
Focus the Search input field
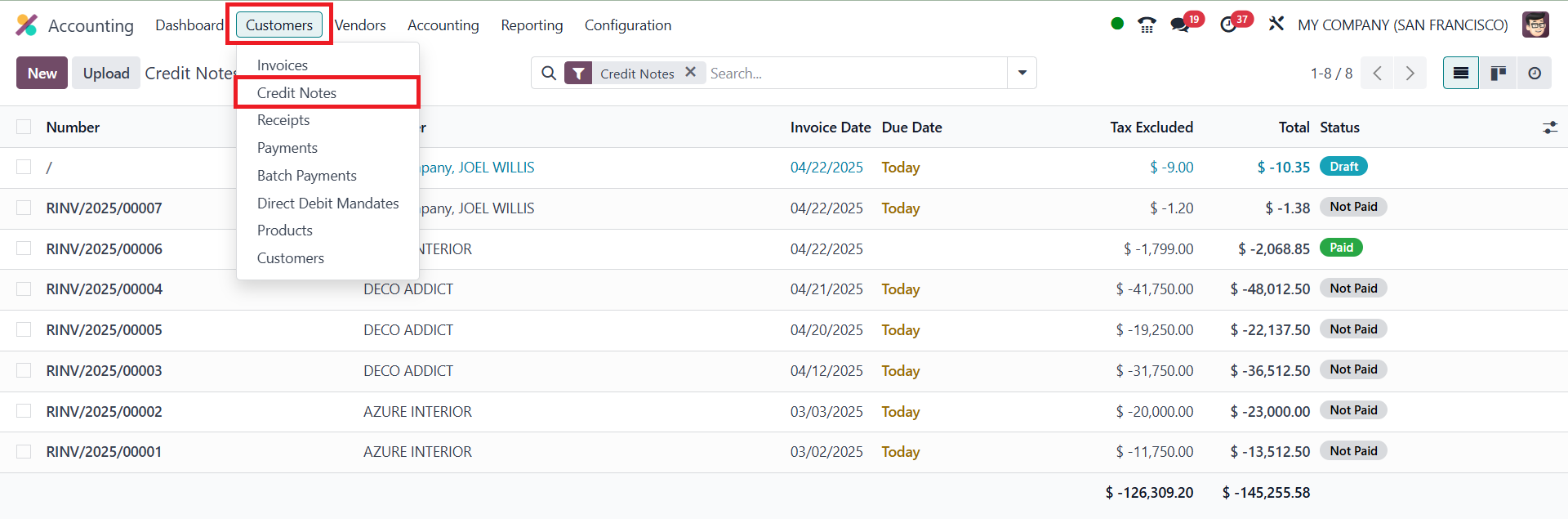click(853, 74)
